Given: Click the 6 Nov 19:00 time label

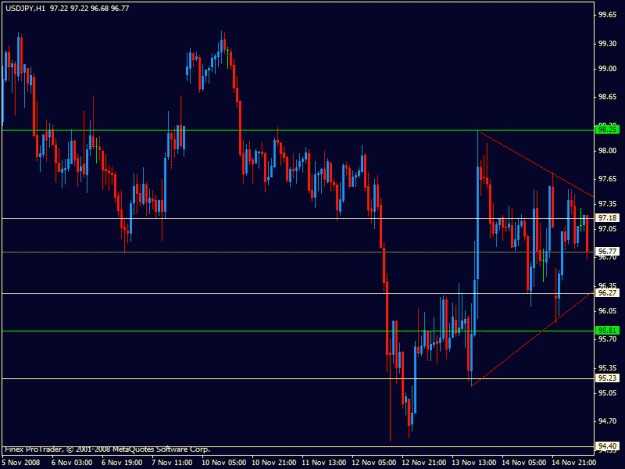Looking at the screenshot, I should click(122, 463).
